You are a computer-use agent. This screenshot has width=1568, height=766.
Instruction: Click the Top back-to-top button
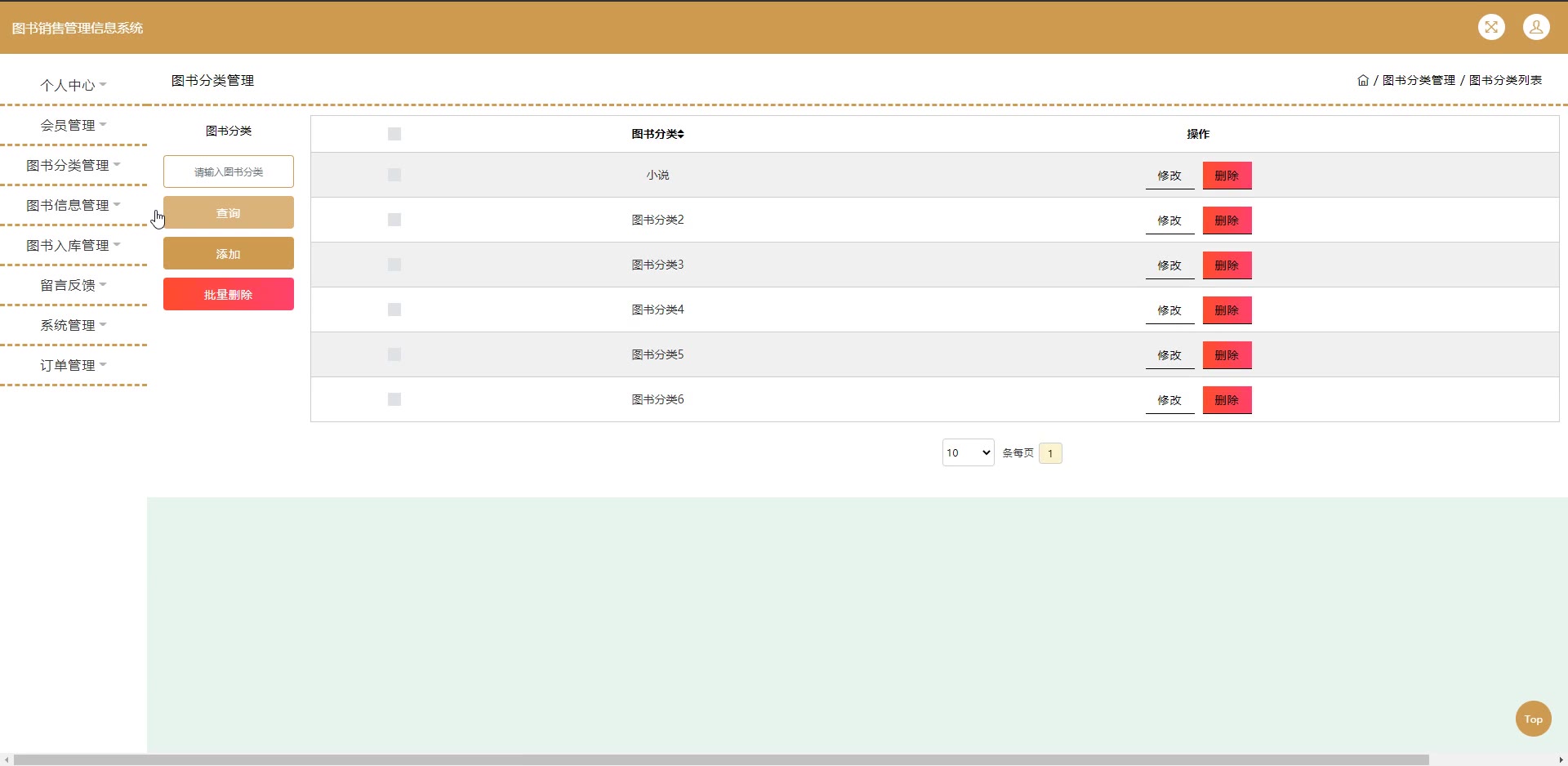1533,719
